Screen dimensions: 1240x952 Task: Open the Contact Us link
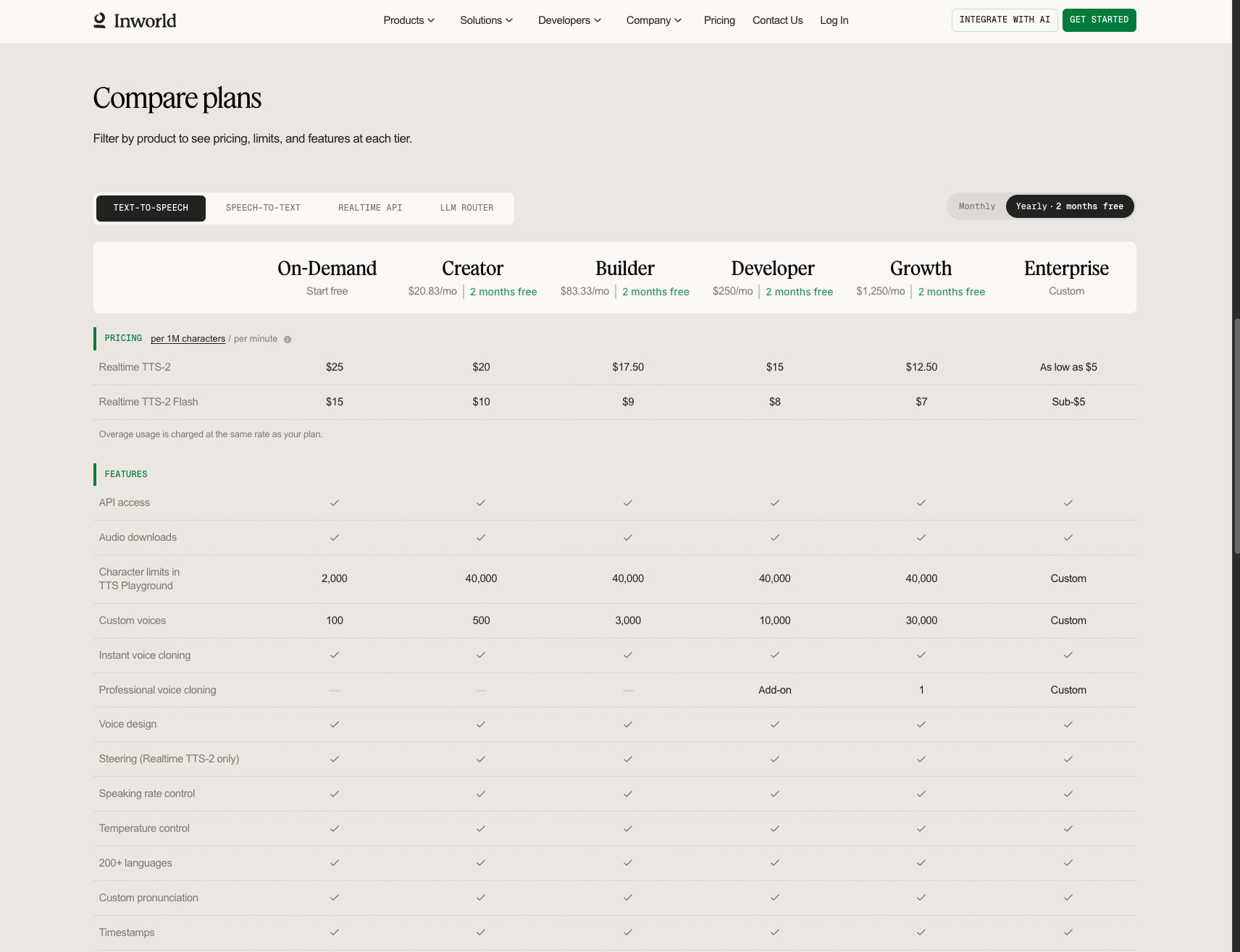point(777,20)
